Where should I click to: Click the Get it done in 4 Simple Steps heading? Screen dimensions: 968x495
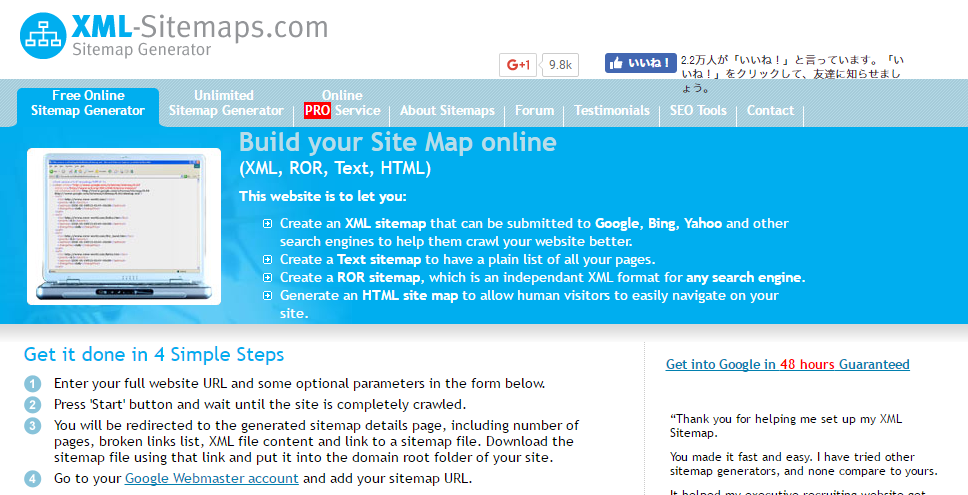pyautogui.click(x=154, y=355)
